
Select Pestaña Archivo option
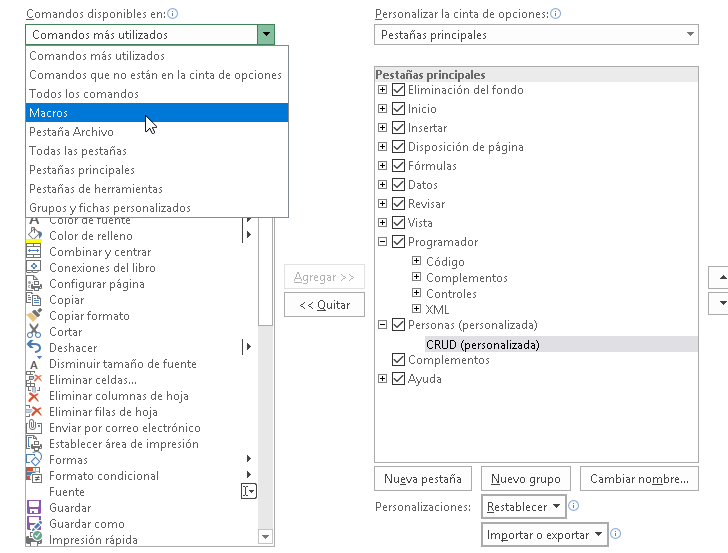pos(157,132)
